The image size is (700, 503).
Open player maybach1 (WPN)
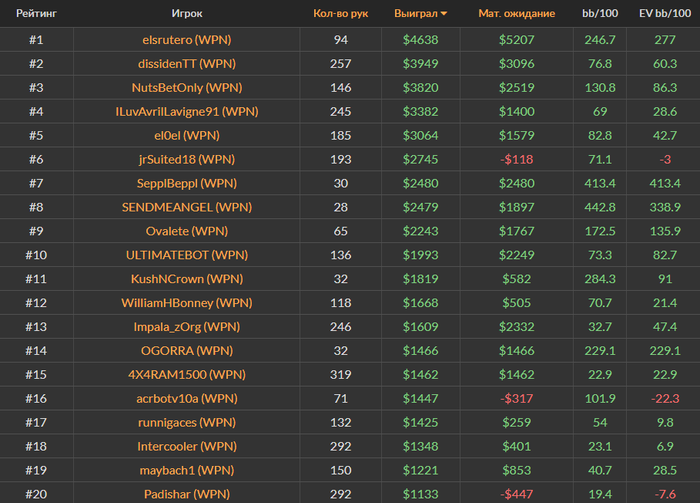(x=187, y=470)
